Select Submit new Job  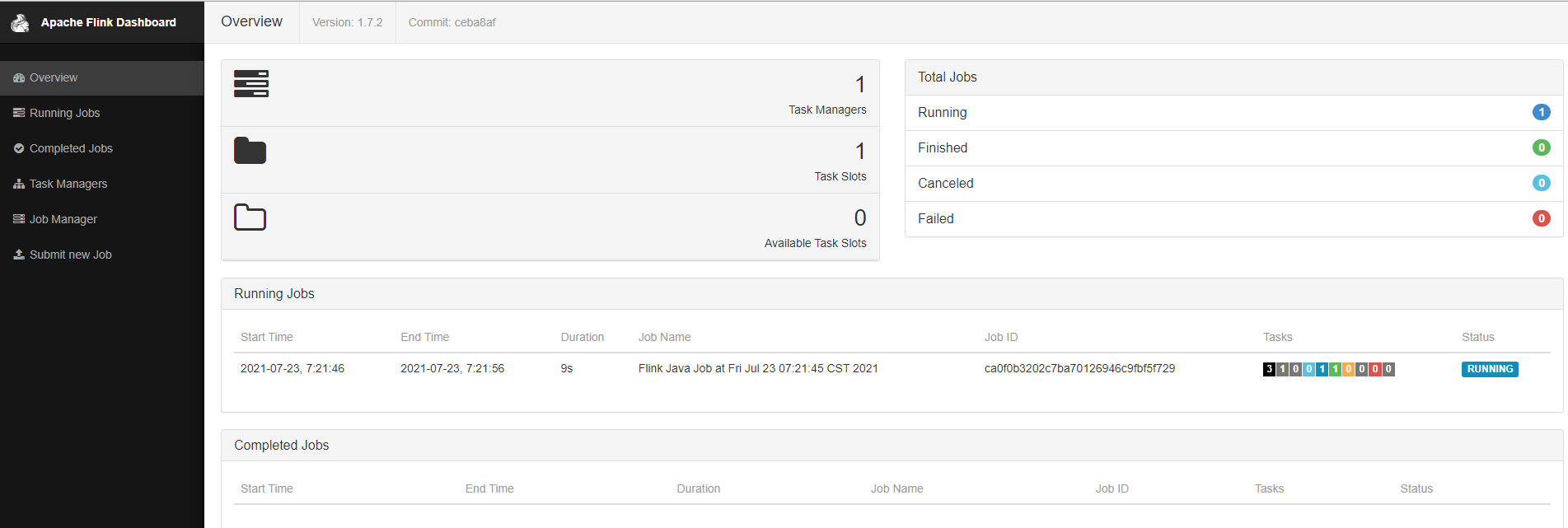click(x=102, y=255)
